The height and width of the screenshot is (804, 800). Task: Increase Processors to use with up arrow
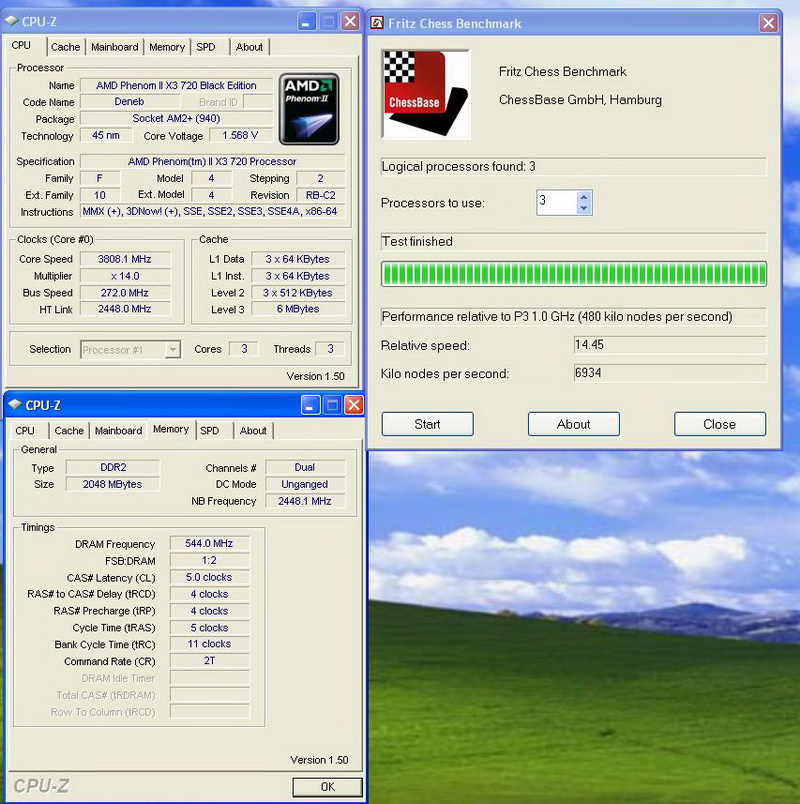tap(584, 197)
